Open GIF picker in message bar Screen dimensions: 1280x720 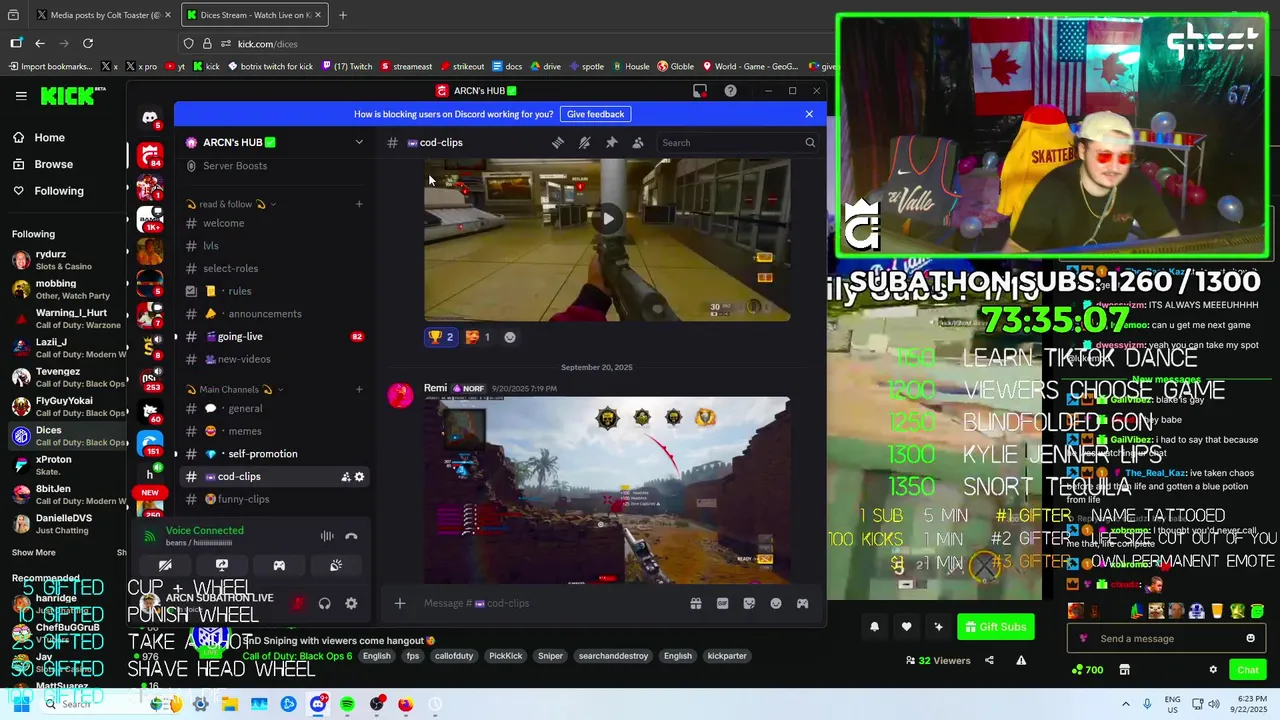(x=722, y=603)
